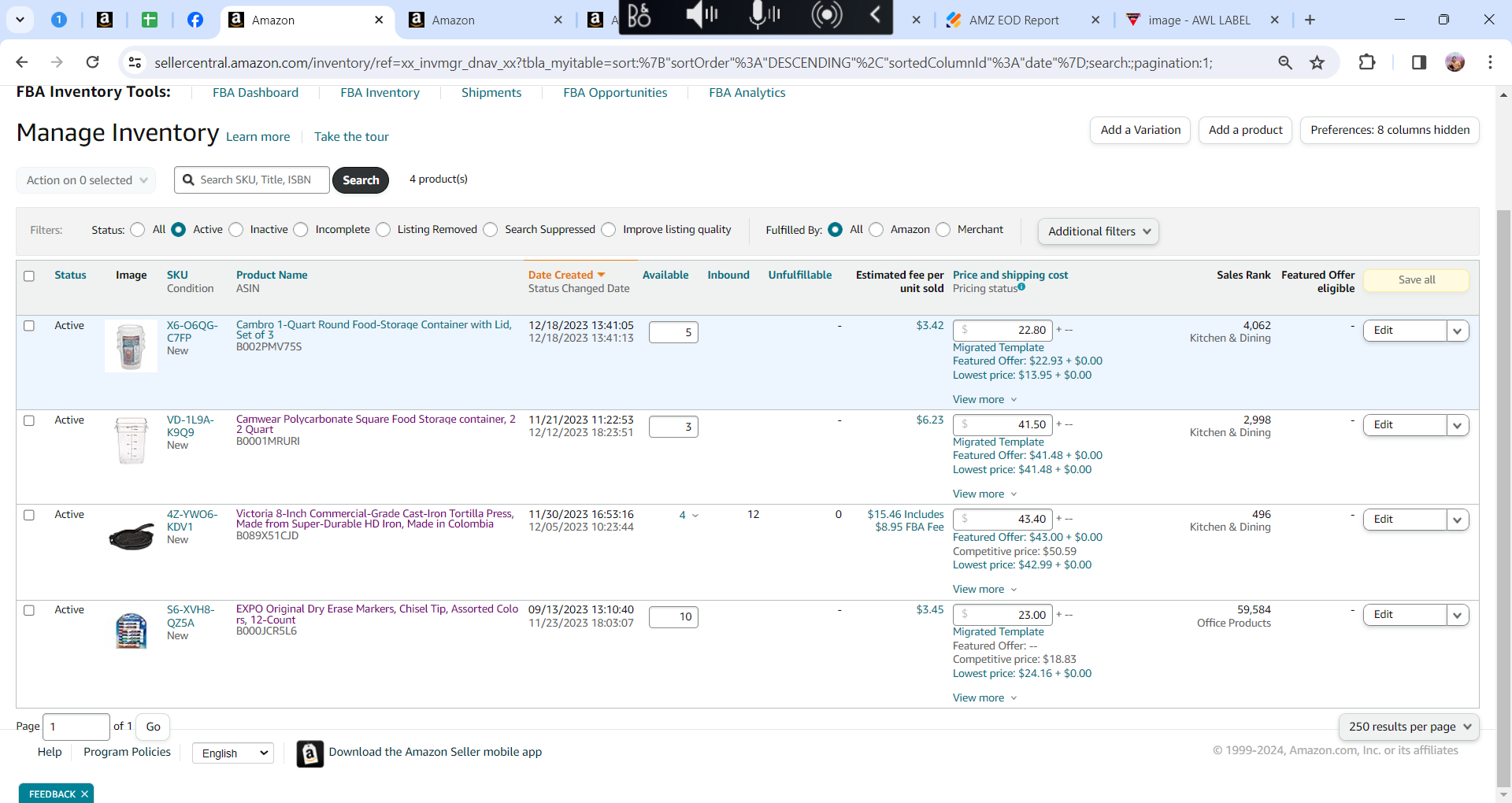Reload the Seller Central page

coord(92,62)
